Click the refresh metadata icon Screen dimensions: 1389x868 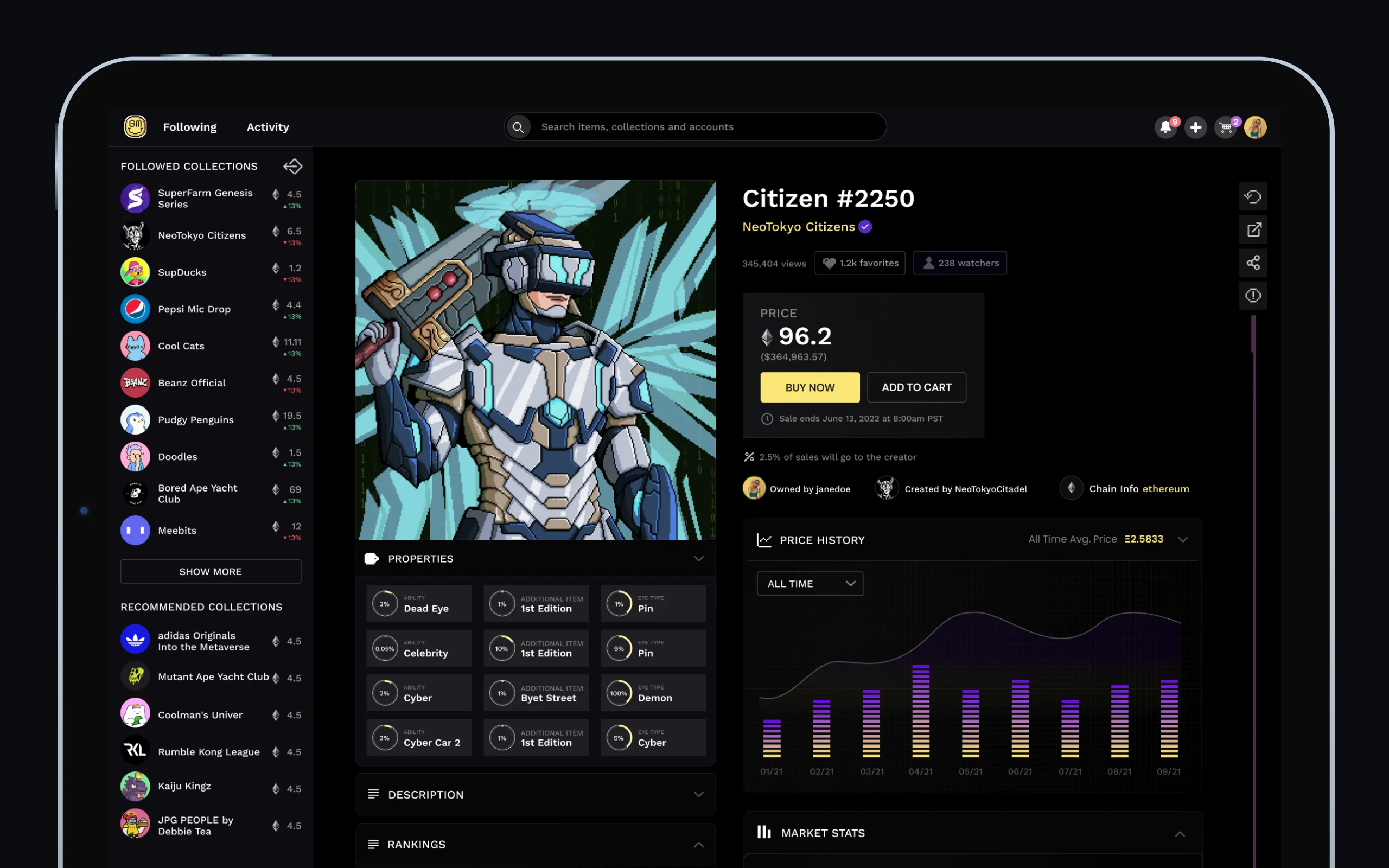[x=1253, y=197]
